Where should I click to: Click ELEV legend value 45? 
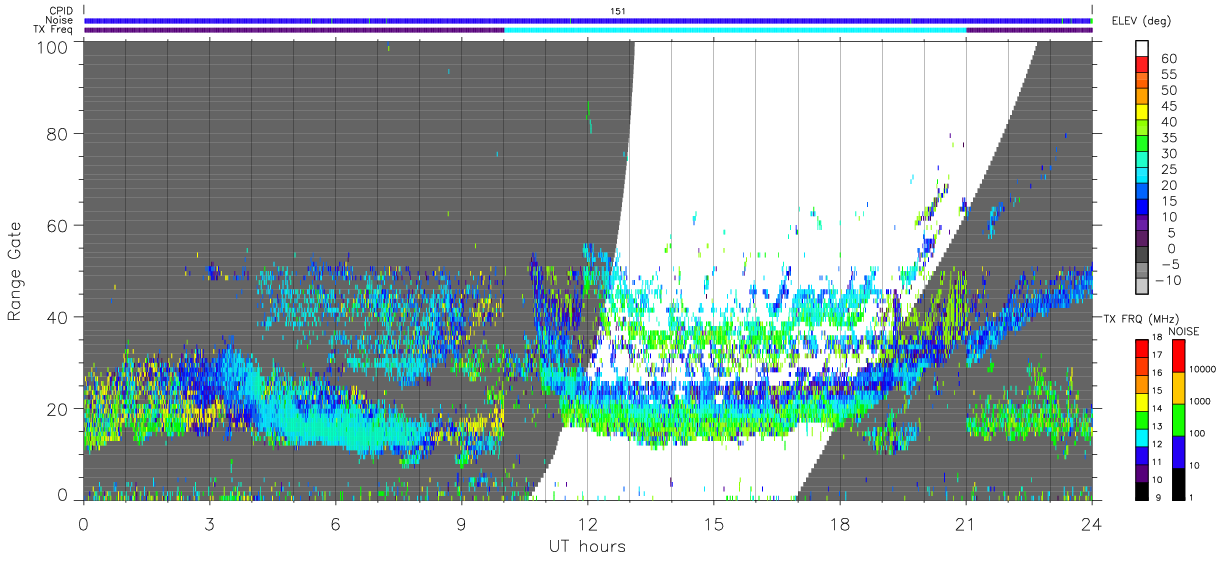[1167, 106]
